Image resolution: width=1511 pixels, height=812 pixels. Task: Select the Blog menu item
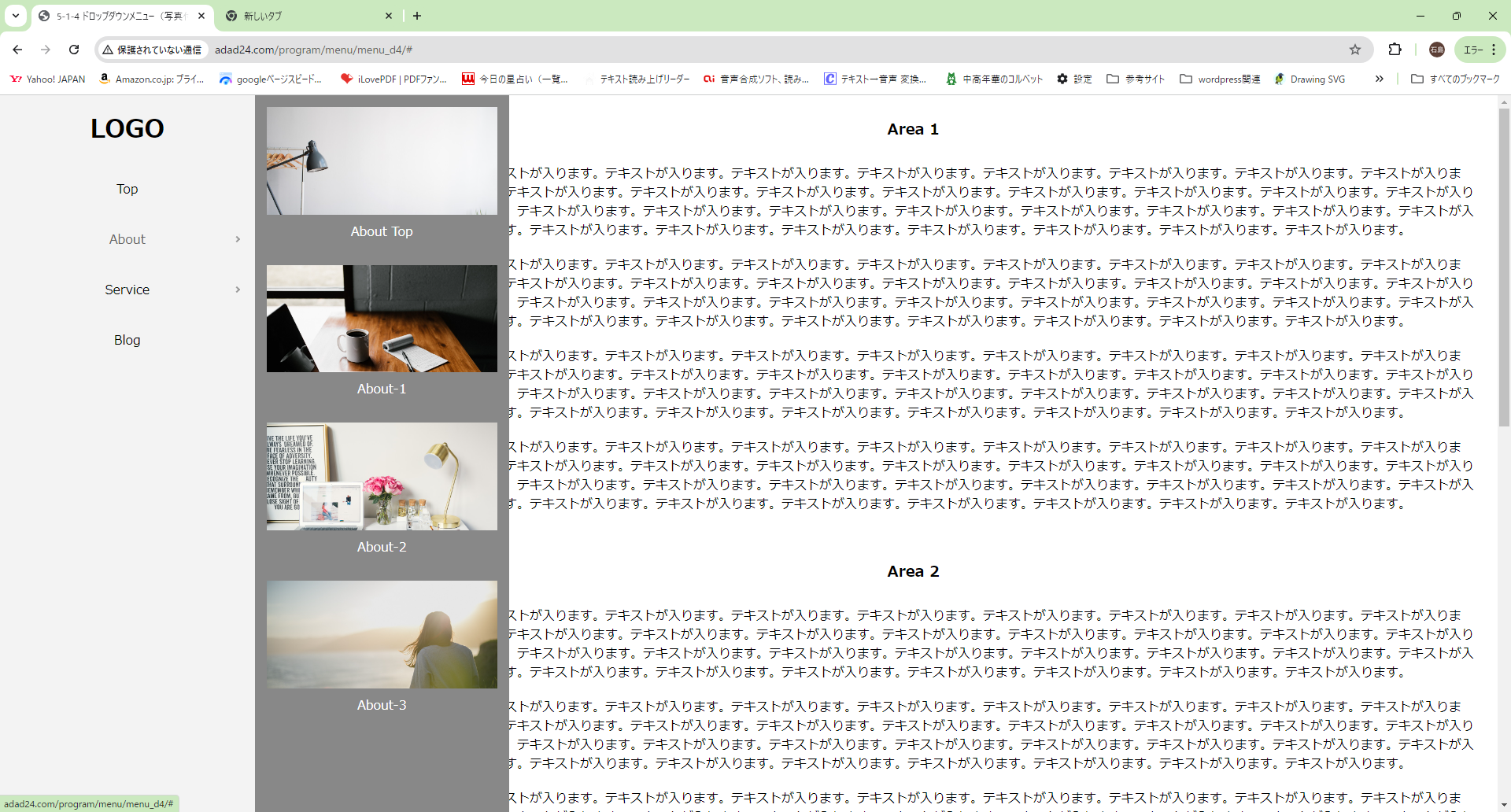(x=127, y=340)
